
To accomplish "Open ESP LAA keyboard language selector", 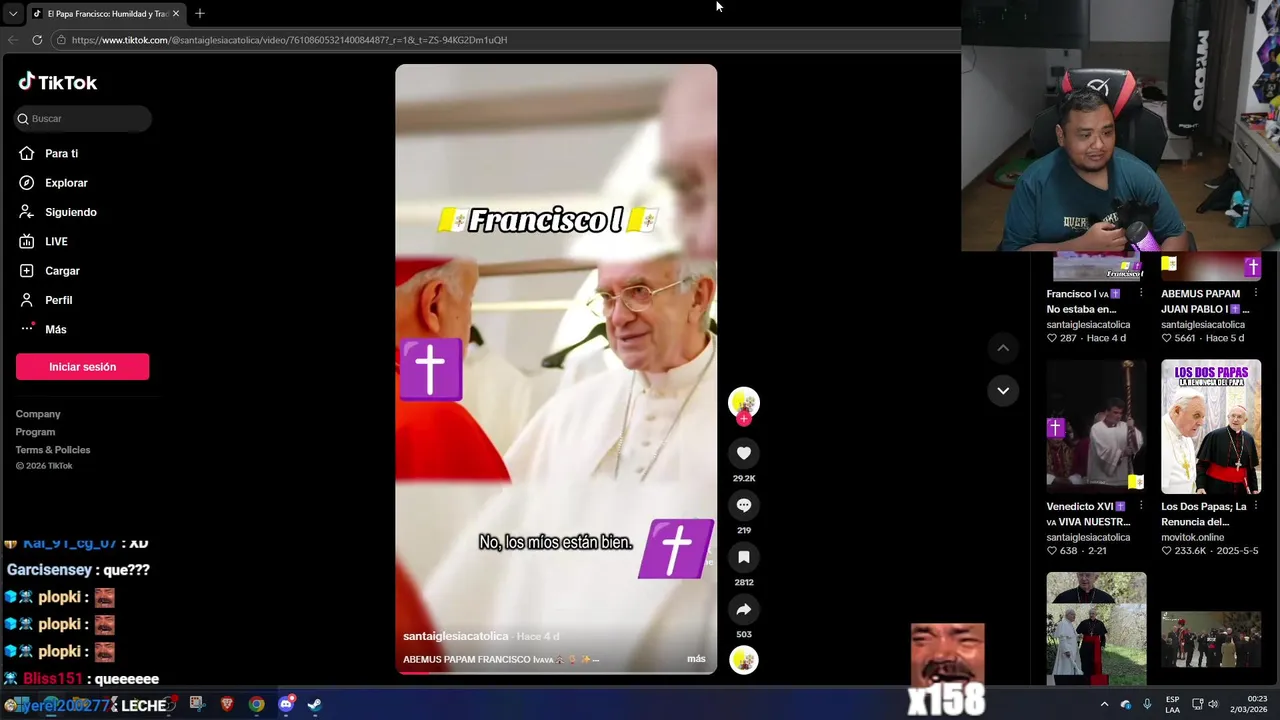I will (1172, 705).
